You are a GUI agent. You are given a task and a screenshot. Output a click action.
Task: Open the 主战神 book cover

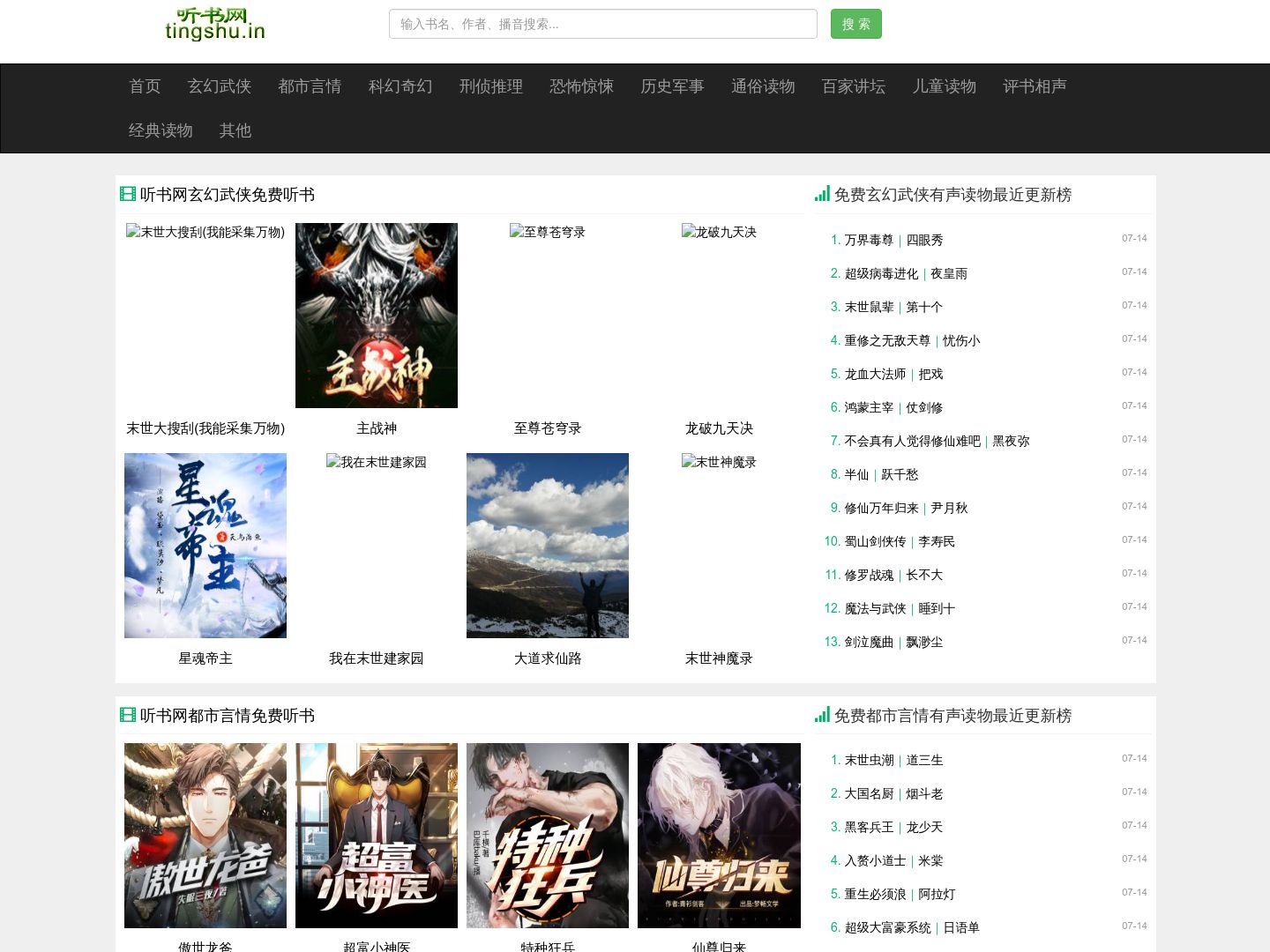pos(377,316)
